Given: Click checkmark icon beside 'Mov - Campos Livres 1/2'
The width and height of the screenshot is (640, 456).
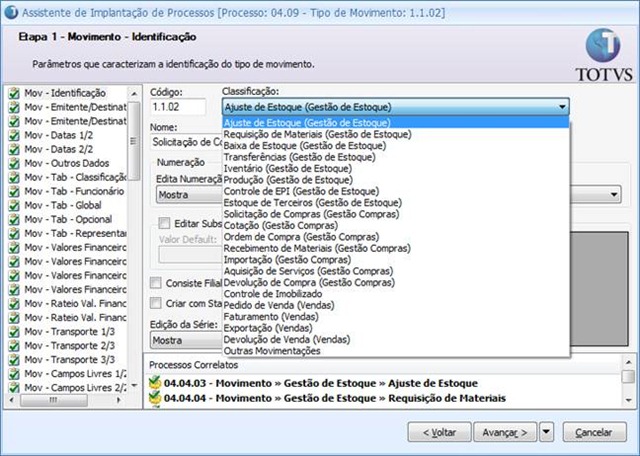Looking at the screenshot, I should [x=14, y=374].
